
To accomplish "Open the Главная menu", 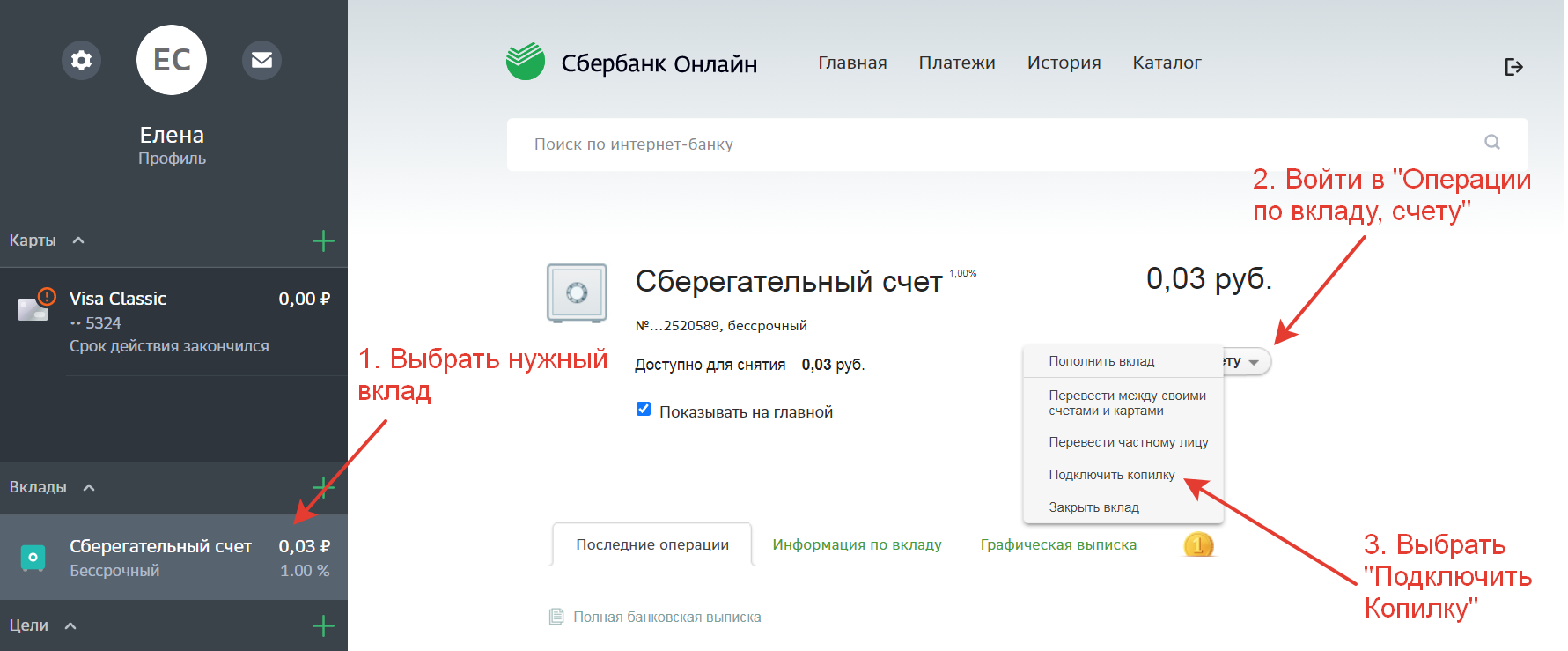I will click(852, 63).
